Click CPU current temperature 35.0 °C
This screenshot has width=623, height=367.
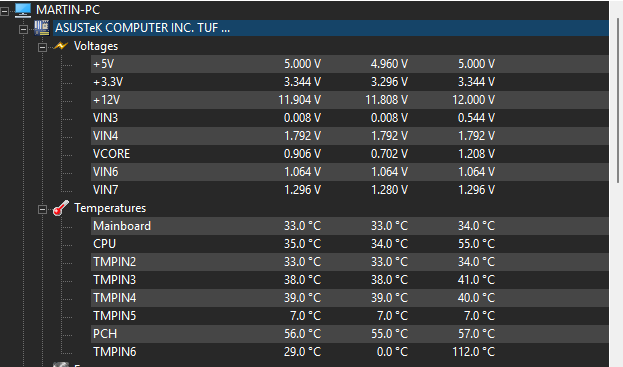(302, 244)
